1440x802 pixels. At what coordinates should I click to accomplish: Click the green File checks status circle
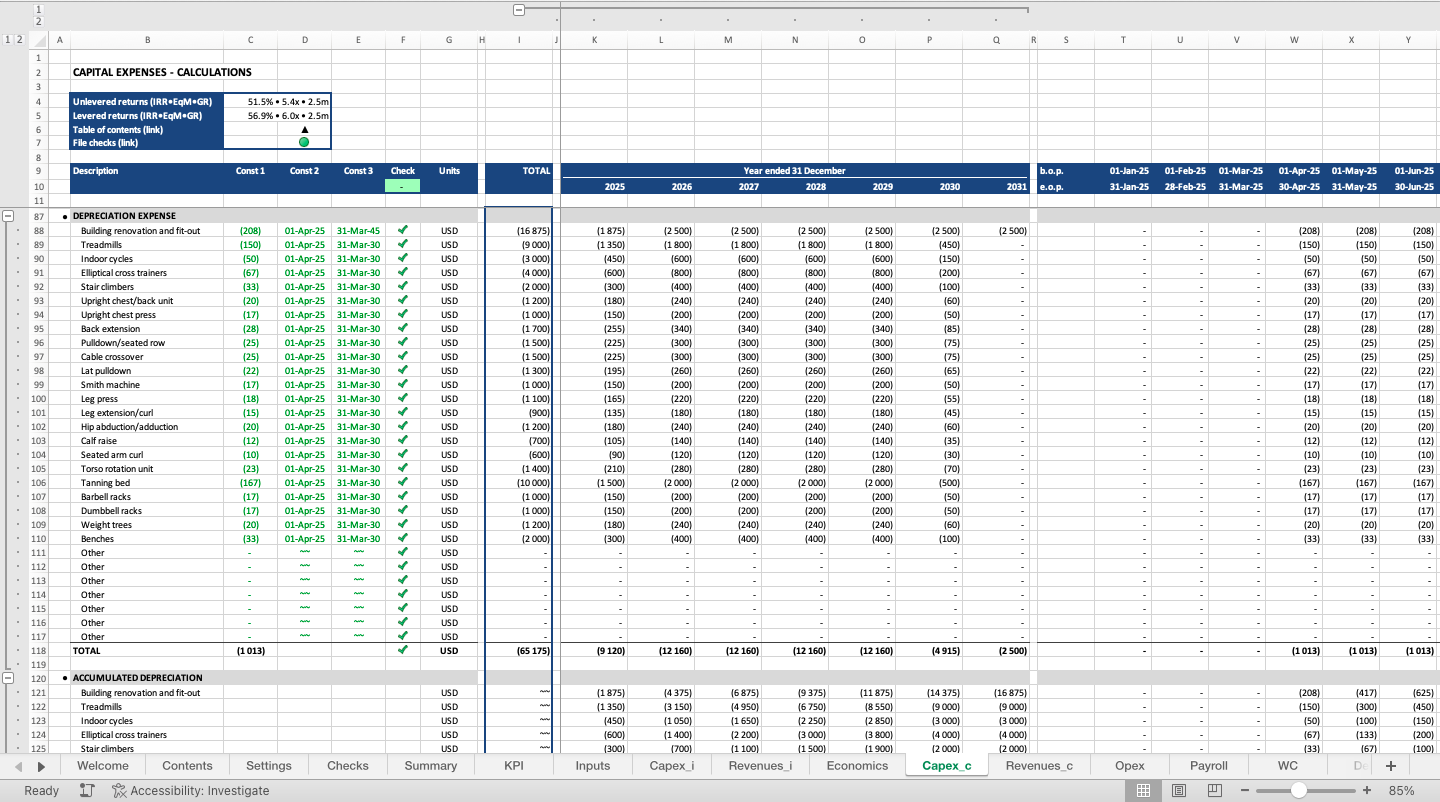(303, 143)
